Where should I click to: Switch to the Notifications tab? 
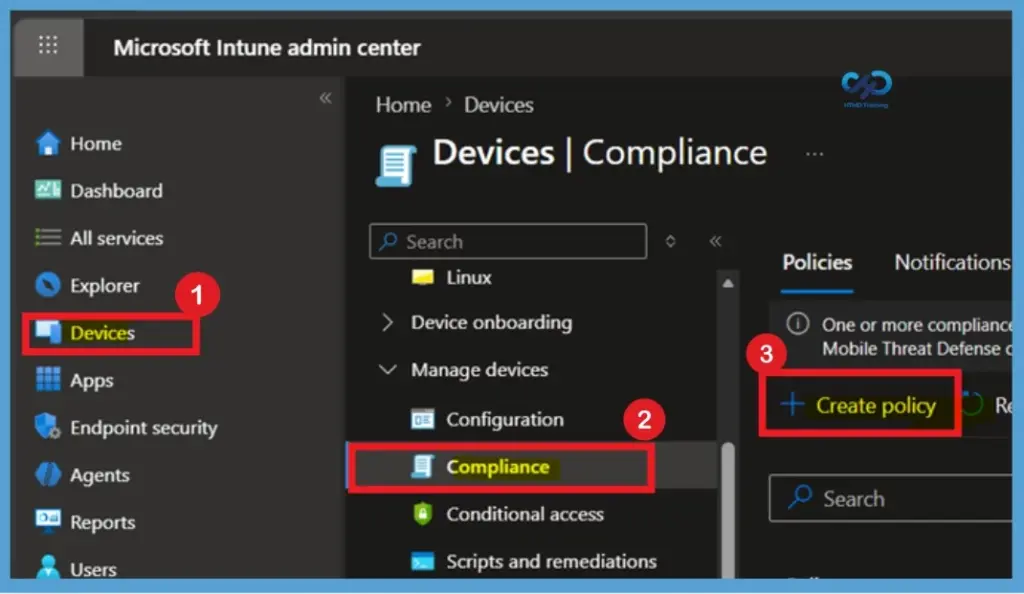[x=952, y=262]
